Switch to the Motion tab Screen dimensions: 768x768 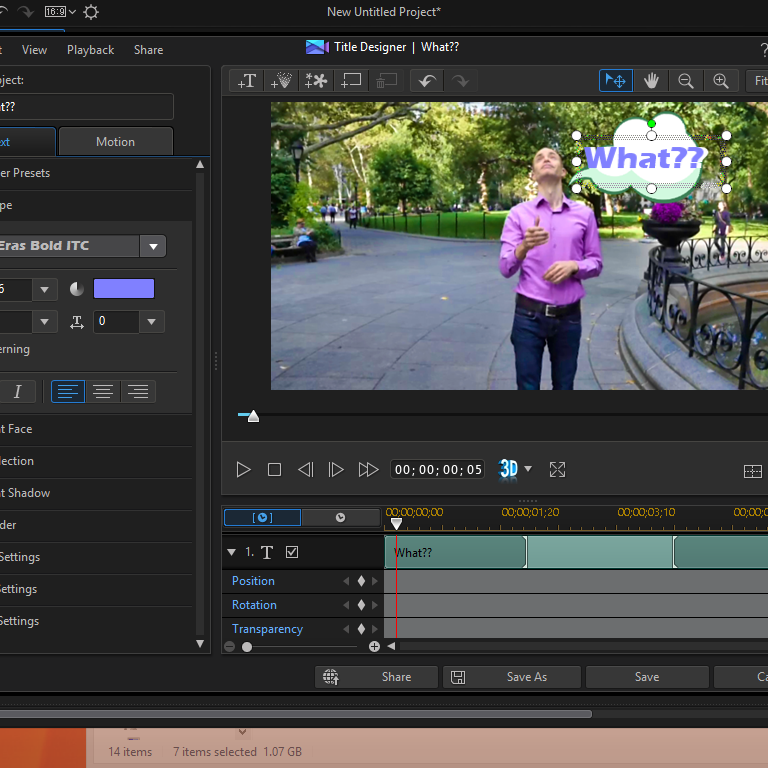[x=115, y=142]
